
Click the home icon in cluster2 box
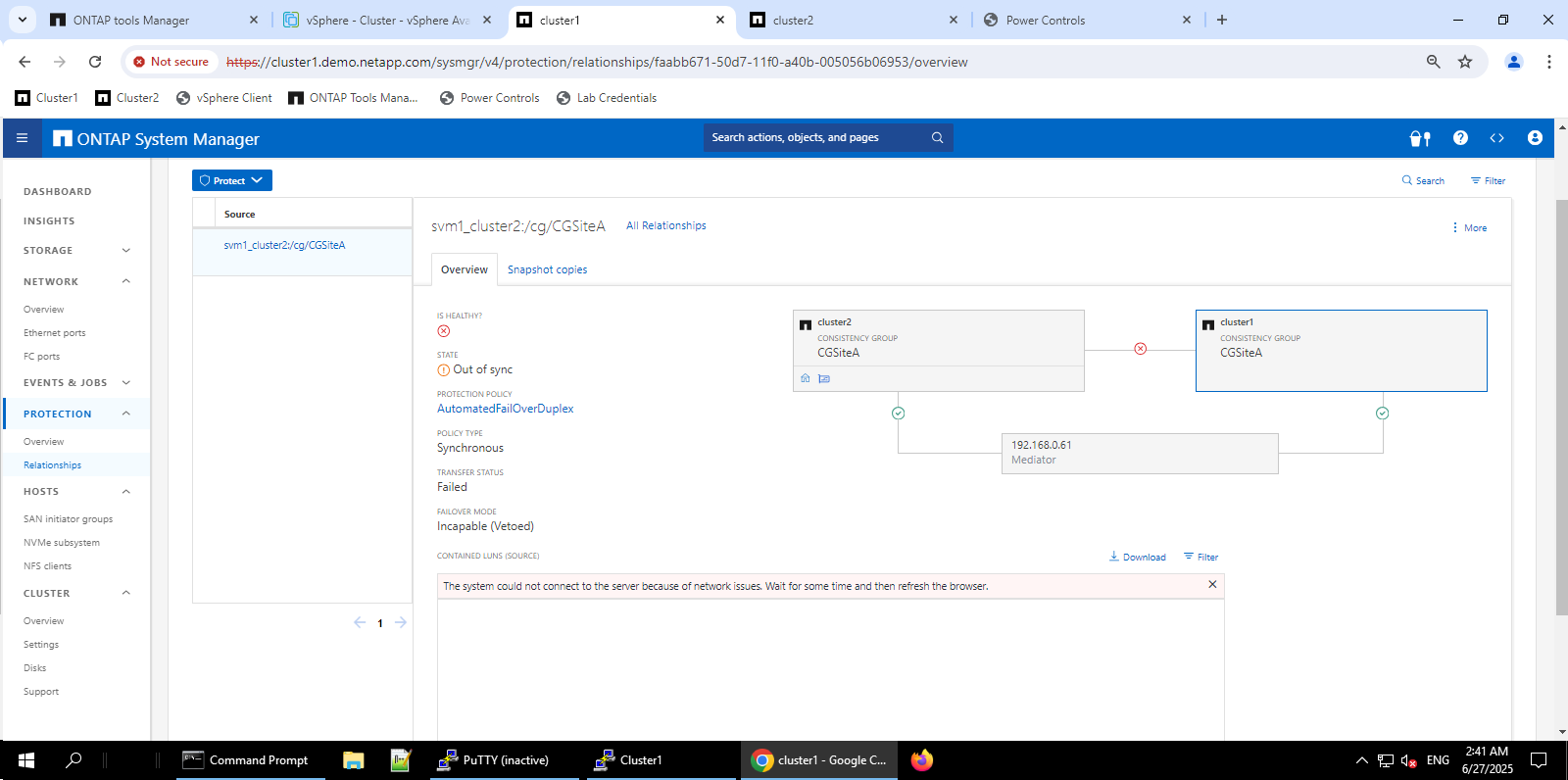point(806,378)
